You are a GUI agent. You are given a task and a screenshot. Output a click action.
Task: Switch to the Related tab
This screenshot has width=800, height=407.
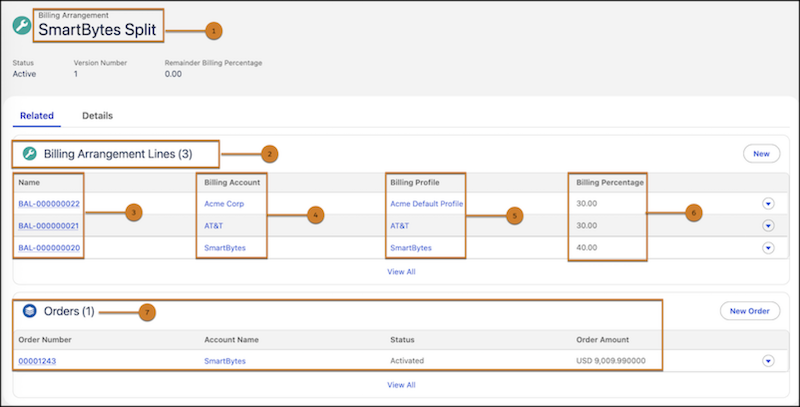pyautogui.click(x=37, y=116)
